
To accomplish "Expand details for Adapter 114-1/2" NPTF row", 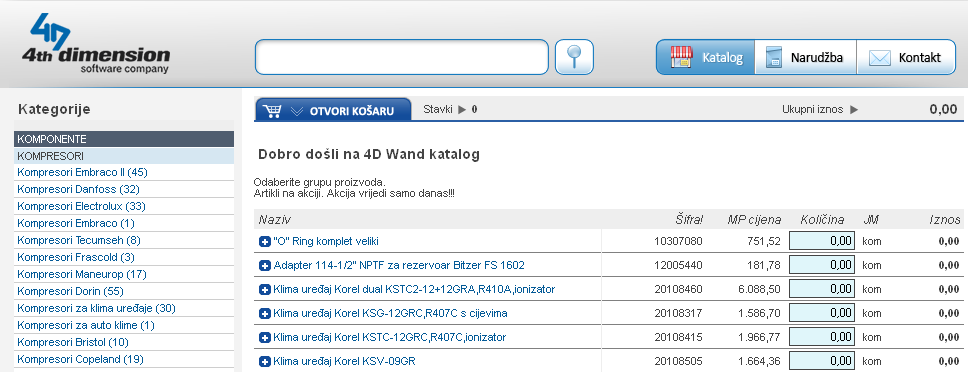I will tap(264, 266).
